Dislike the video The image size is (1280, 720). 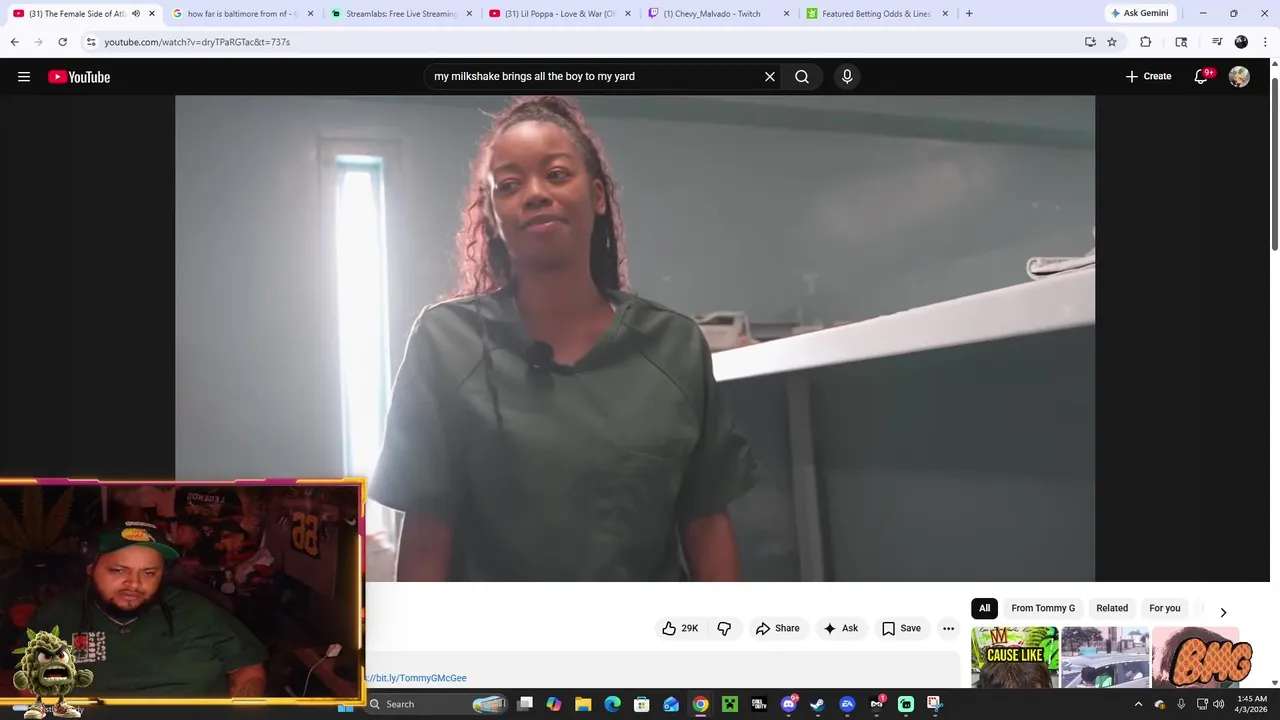click(x=724, y=628)
